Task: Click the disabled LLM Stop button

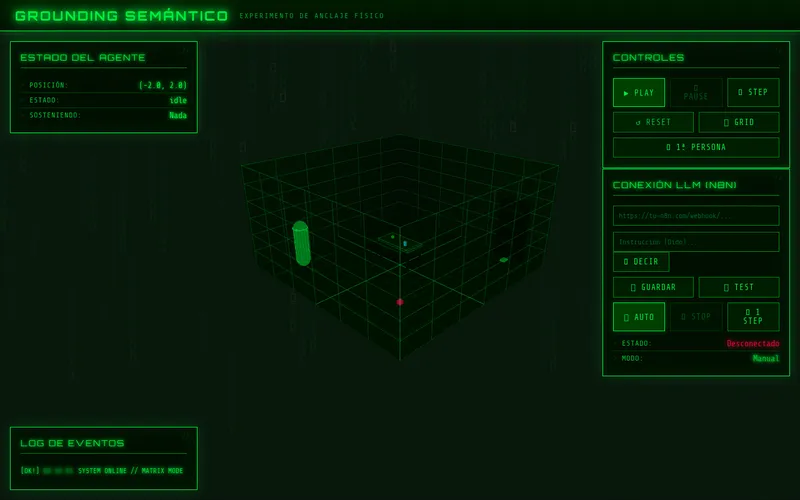Action: [x=696, y=317]
